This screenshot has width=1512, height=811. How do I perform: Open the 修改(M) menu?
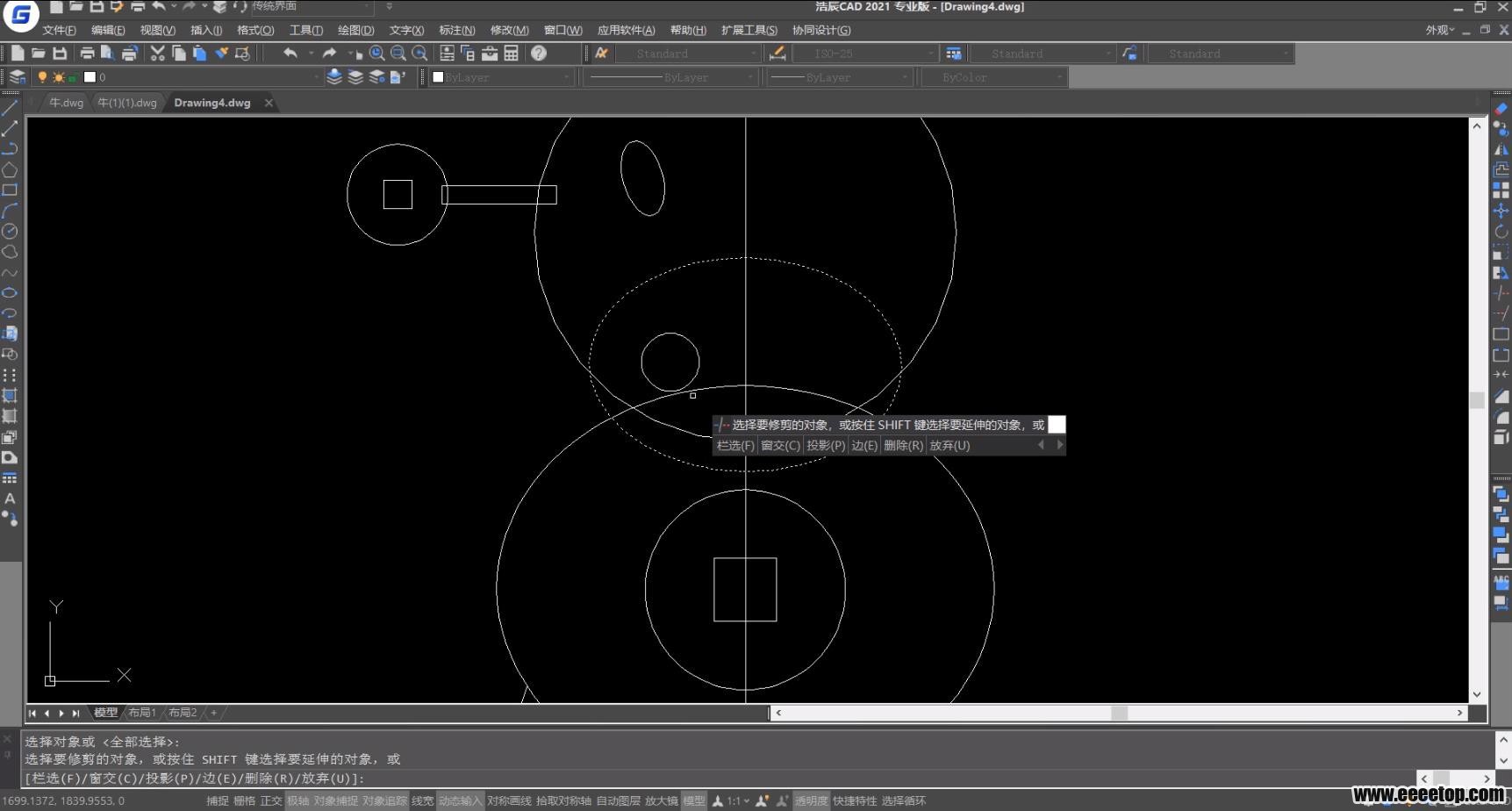tap(509, 30)
